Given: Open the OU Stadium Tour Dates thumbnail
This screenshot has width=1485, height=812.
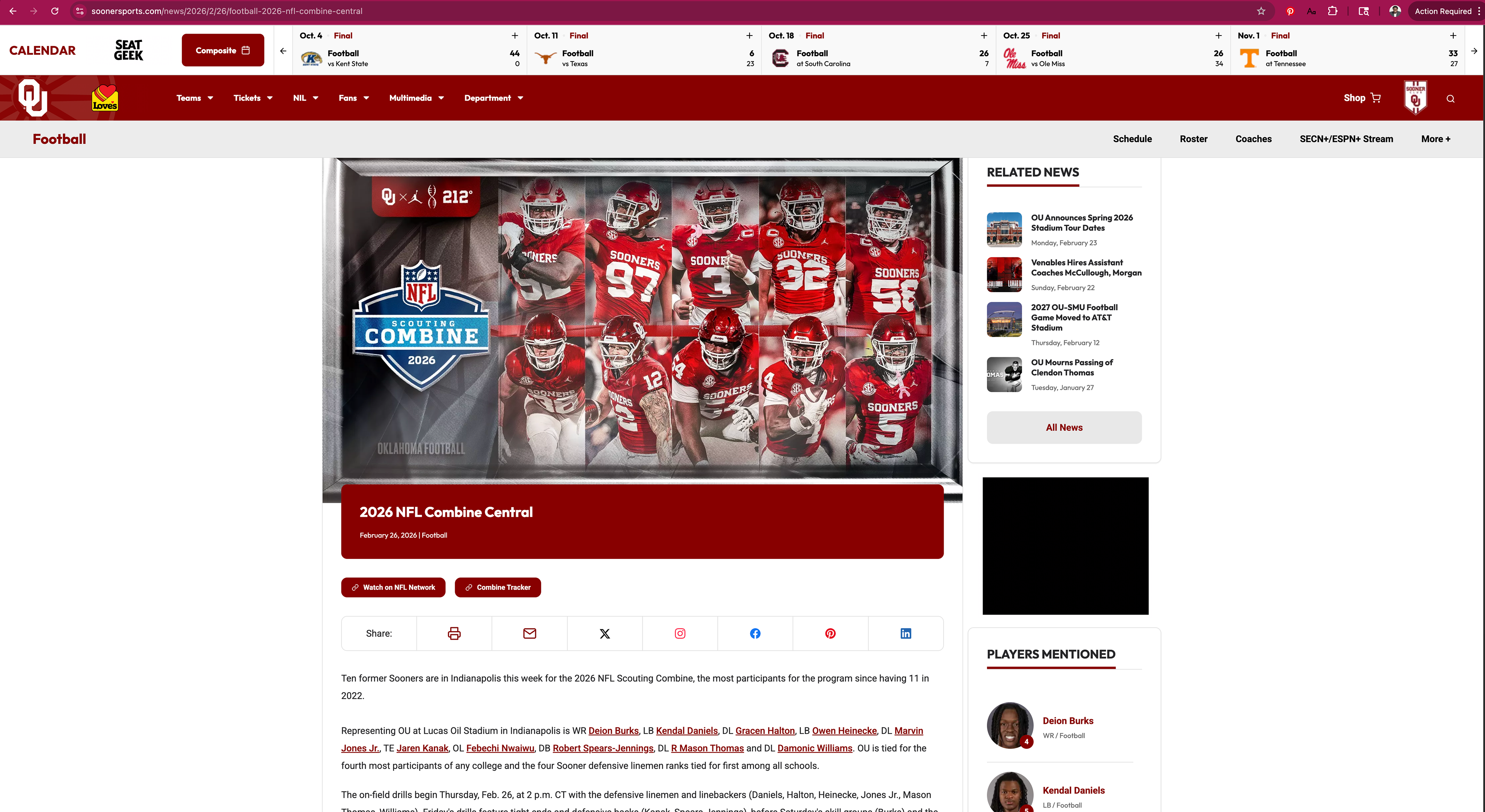Looking at the screenshot, I should 1004,229.
